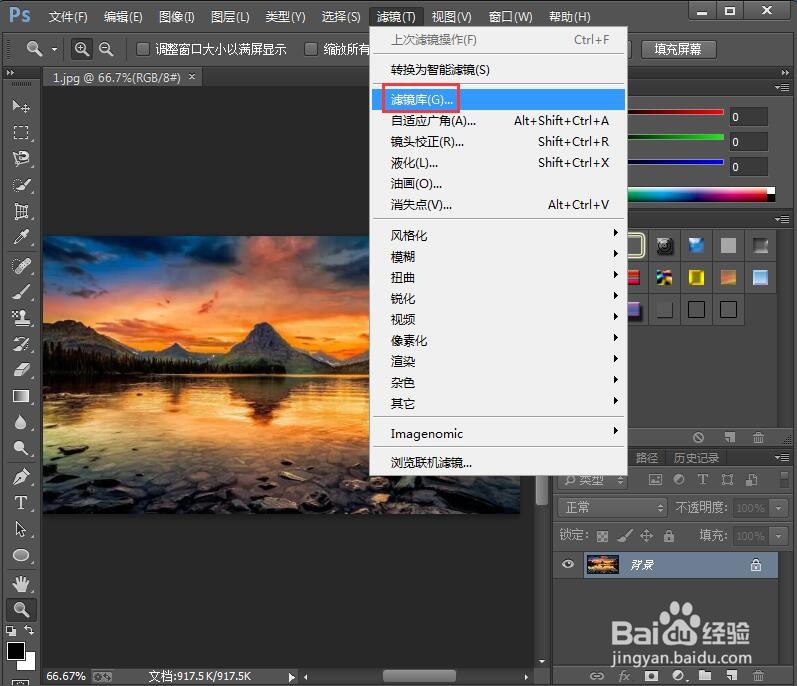The width and height of the screenshot is (797, 686).
Task: Toggle resize window to fit checkbox
Action: [x=143, y=49]
